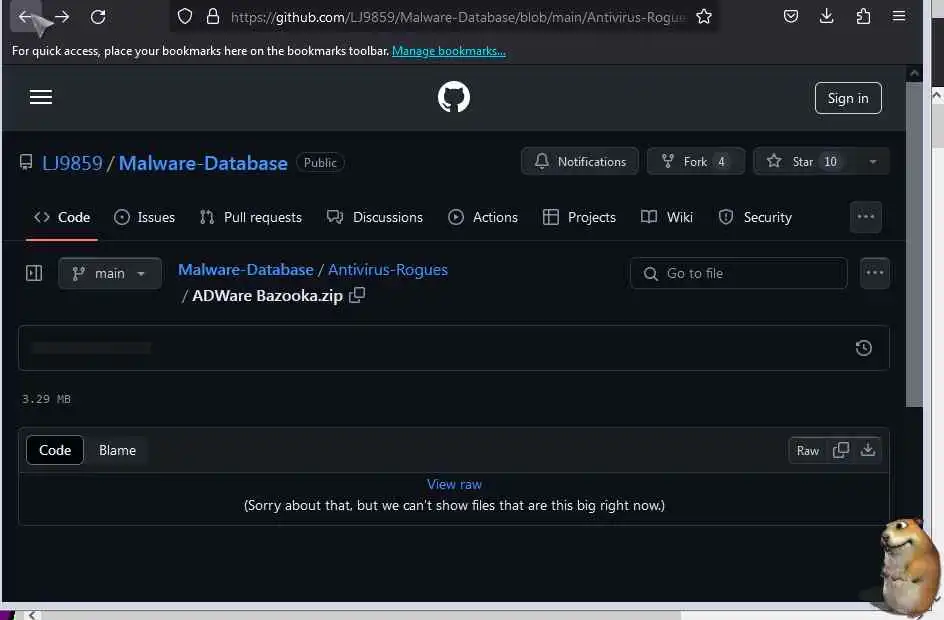Reload the page with the refresh icon

(98, 17)
